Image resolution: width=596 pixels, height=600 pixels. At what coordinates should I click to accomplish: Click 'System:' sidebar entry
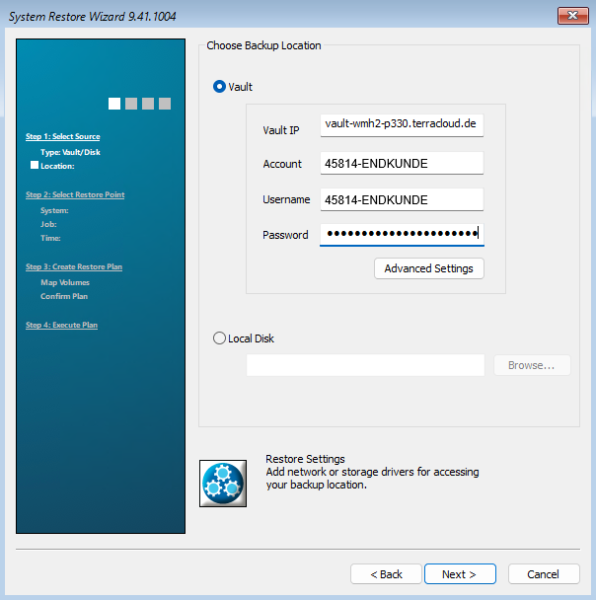[x=54, y=210]
